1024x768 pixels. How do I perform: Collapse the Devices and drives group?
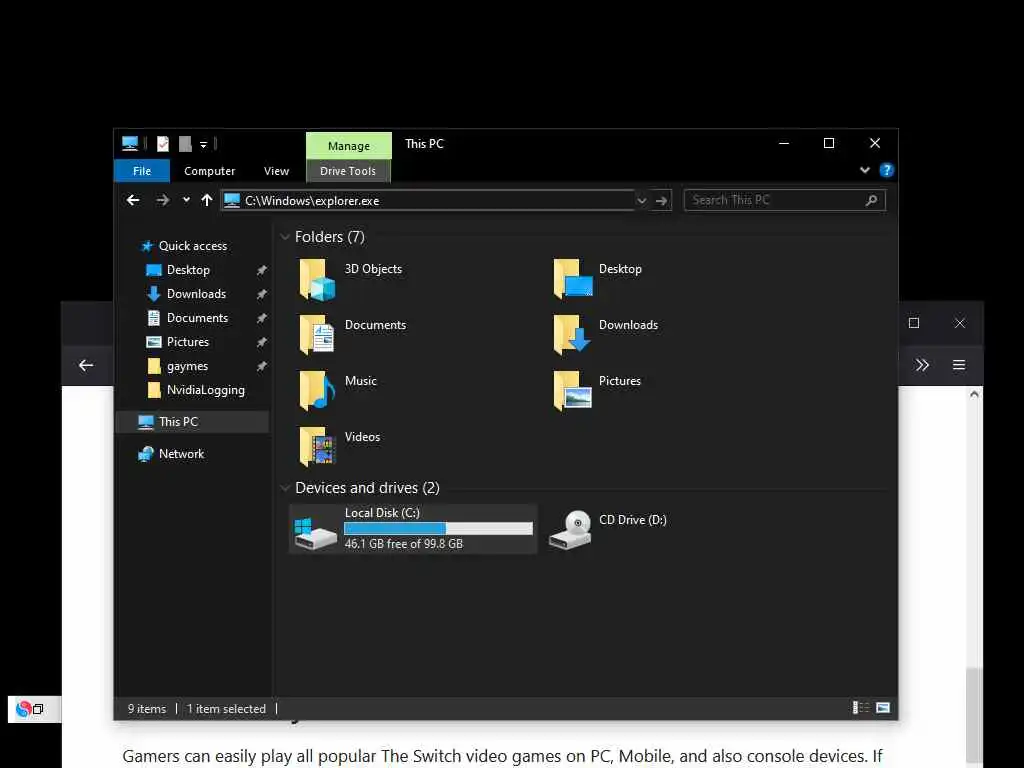point(285,488)
